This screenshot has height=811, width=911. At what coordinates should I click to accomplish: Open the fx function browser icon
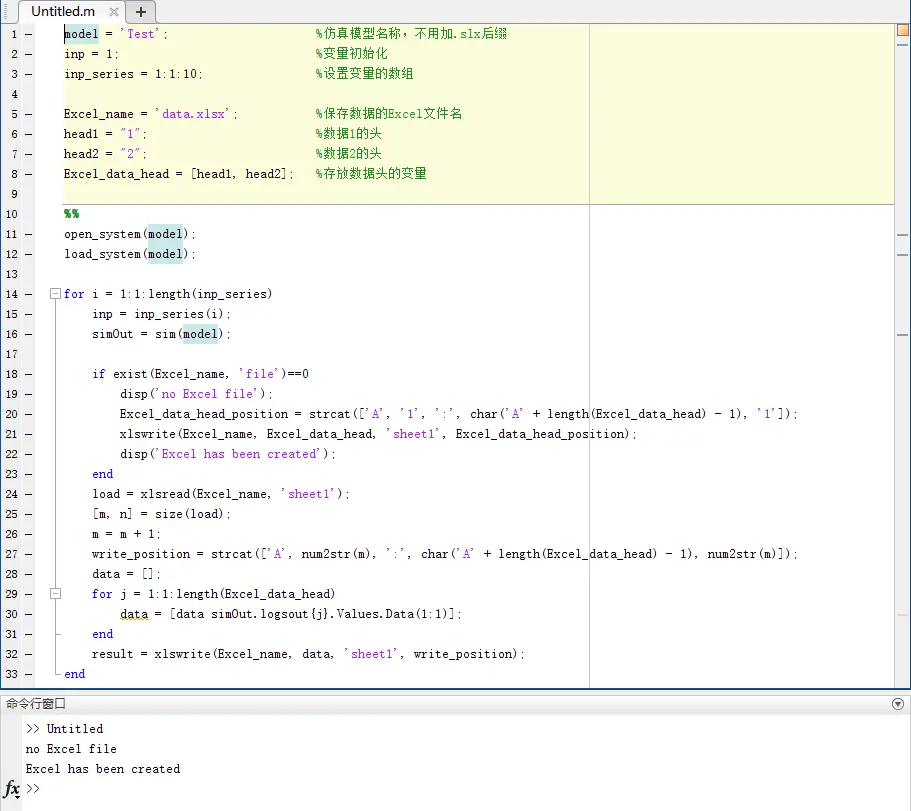click(12, 789)
